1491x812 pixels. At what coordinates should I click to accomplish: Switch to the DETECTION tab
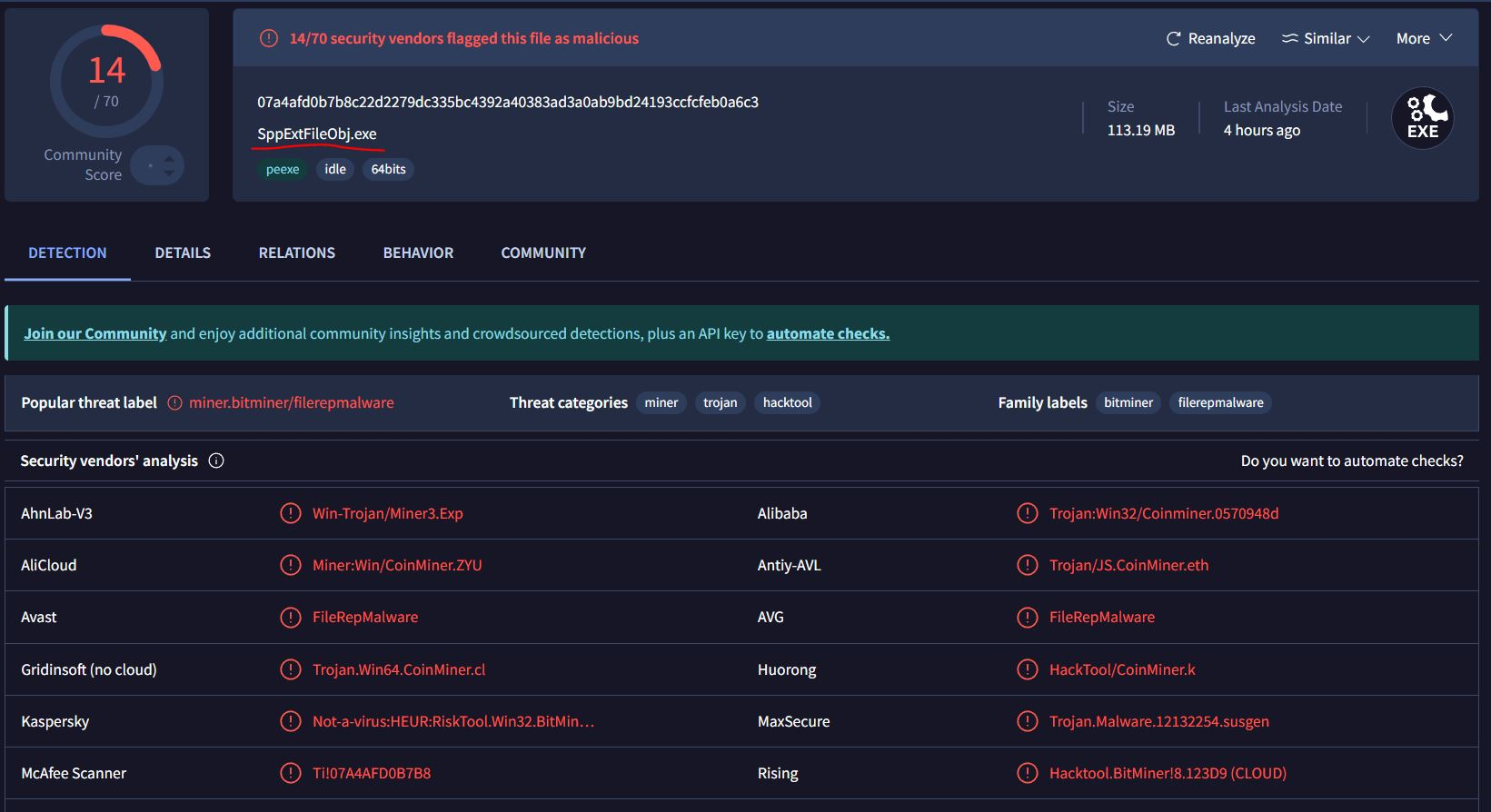click(x=67, y=253)
